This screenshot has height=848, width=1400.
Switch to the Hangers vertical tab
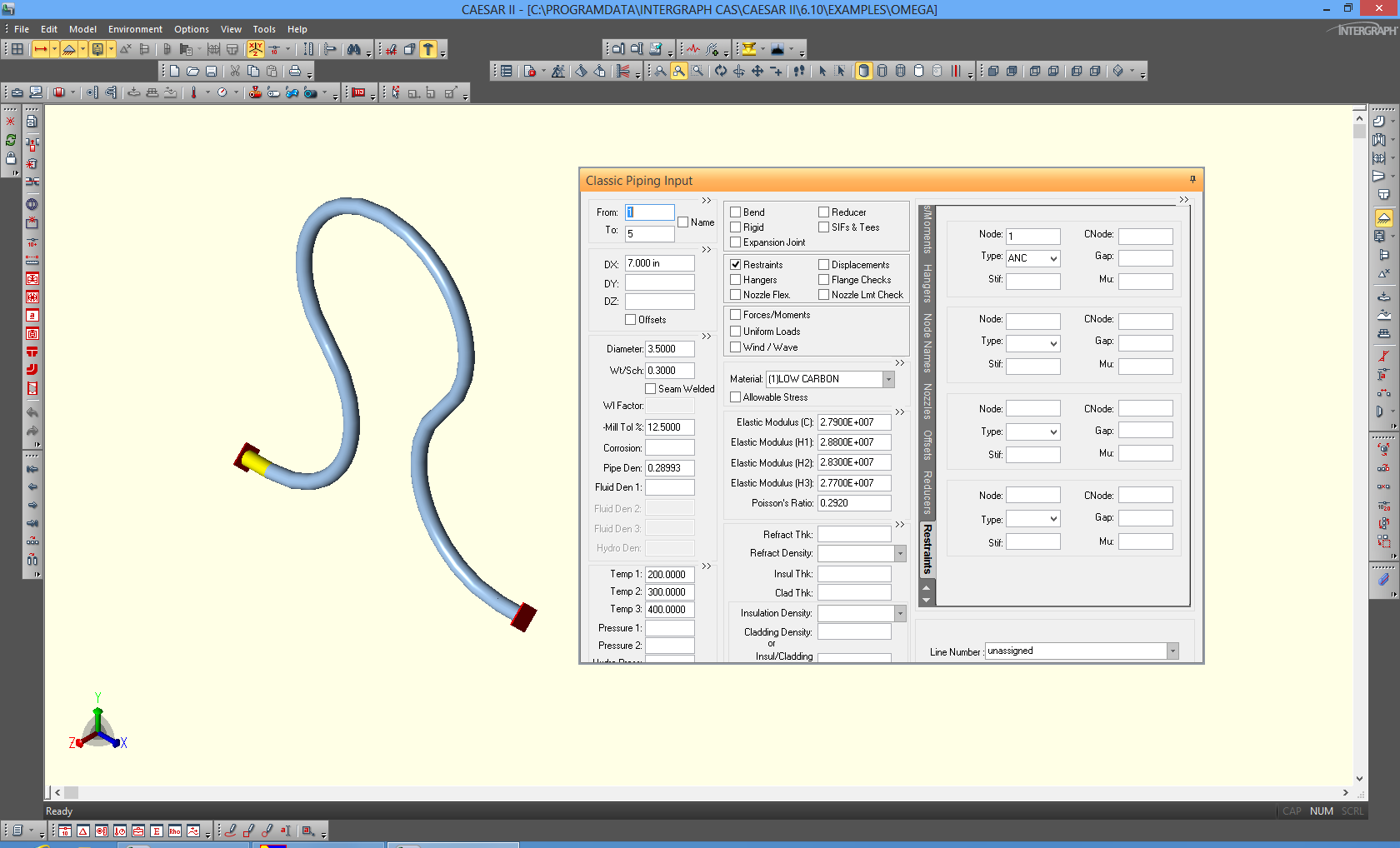(927, 283)
